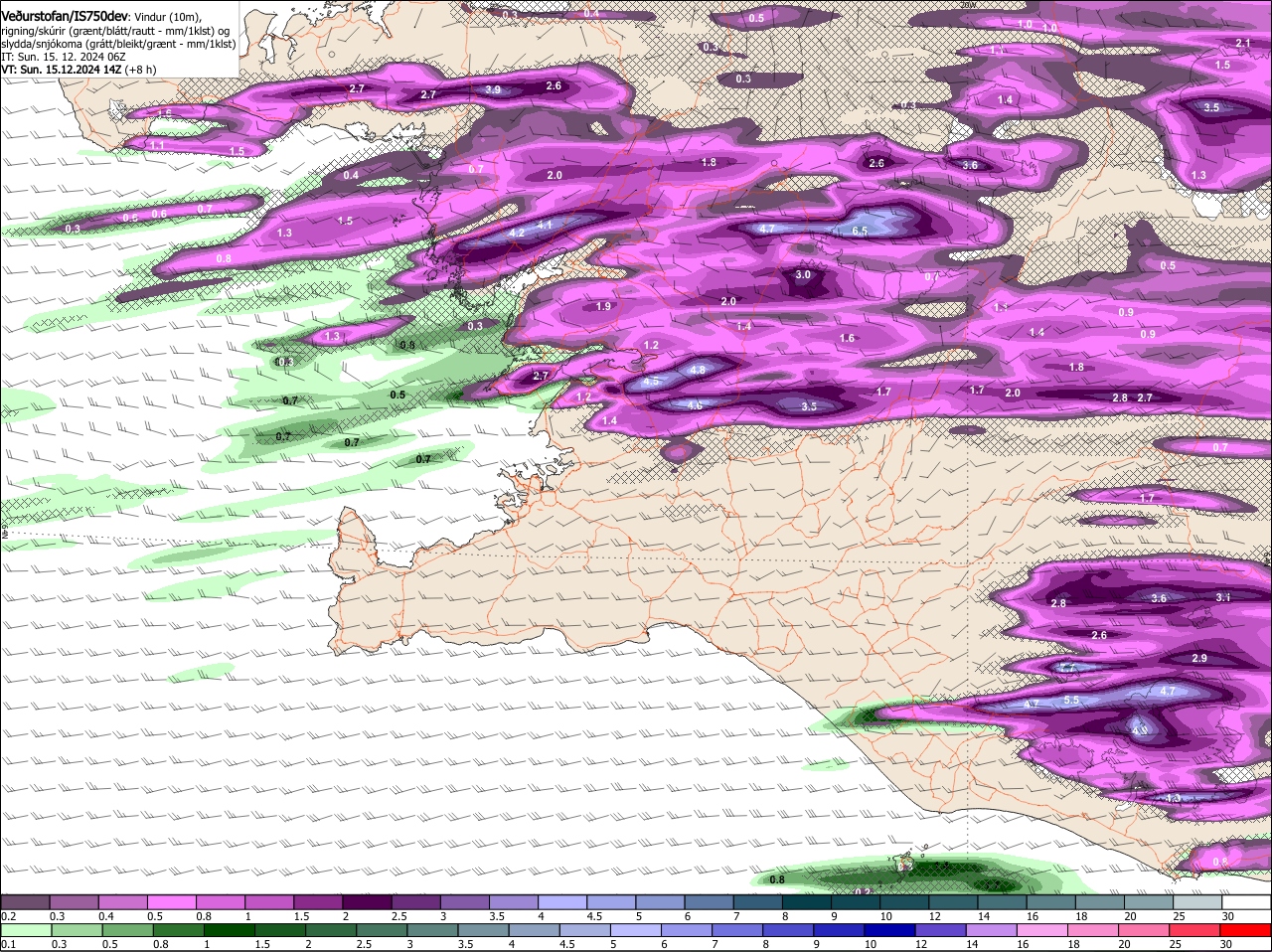Pick the green-scale swatch between 10 and 12
The width and height of the screenshot is (1272, 952).
(892, 931)
